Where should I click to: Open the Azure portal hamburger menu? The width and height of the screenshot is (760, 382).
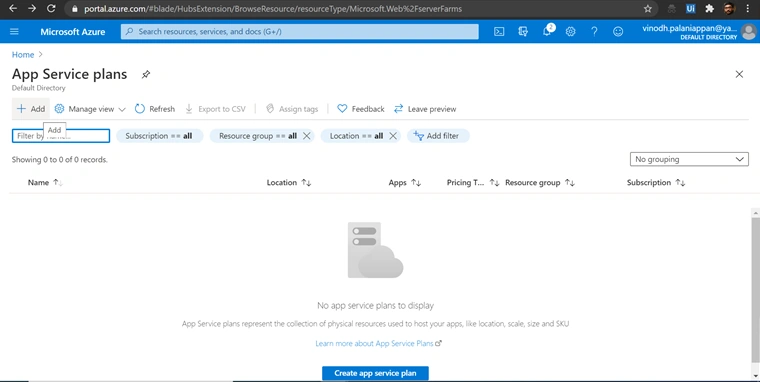tap(14, 32)
